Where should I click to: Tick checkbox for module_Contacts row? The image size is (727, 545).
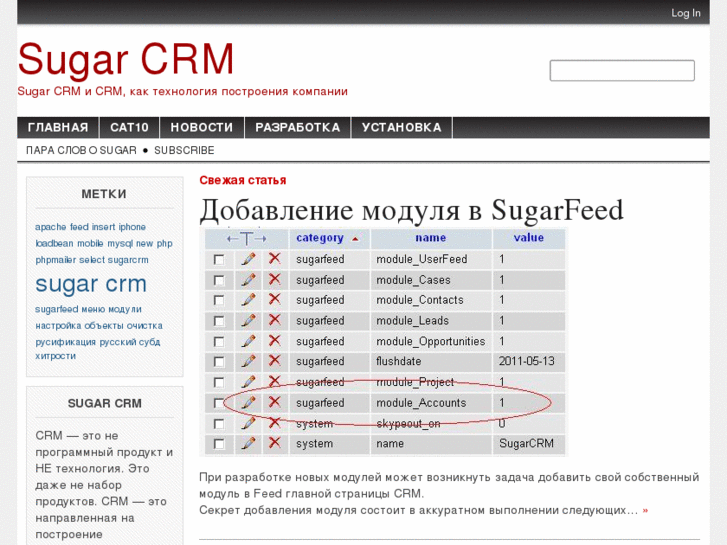[x=219, y=301]
